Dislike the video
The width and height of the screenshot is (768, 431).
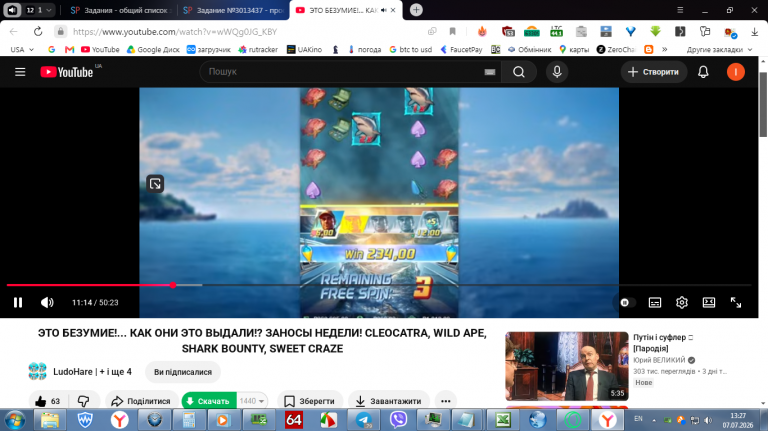tap(84, 401)
